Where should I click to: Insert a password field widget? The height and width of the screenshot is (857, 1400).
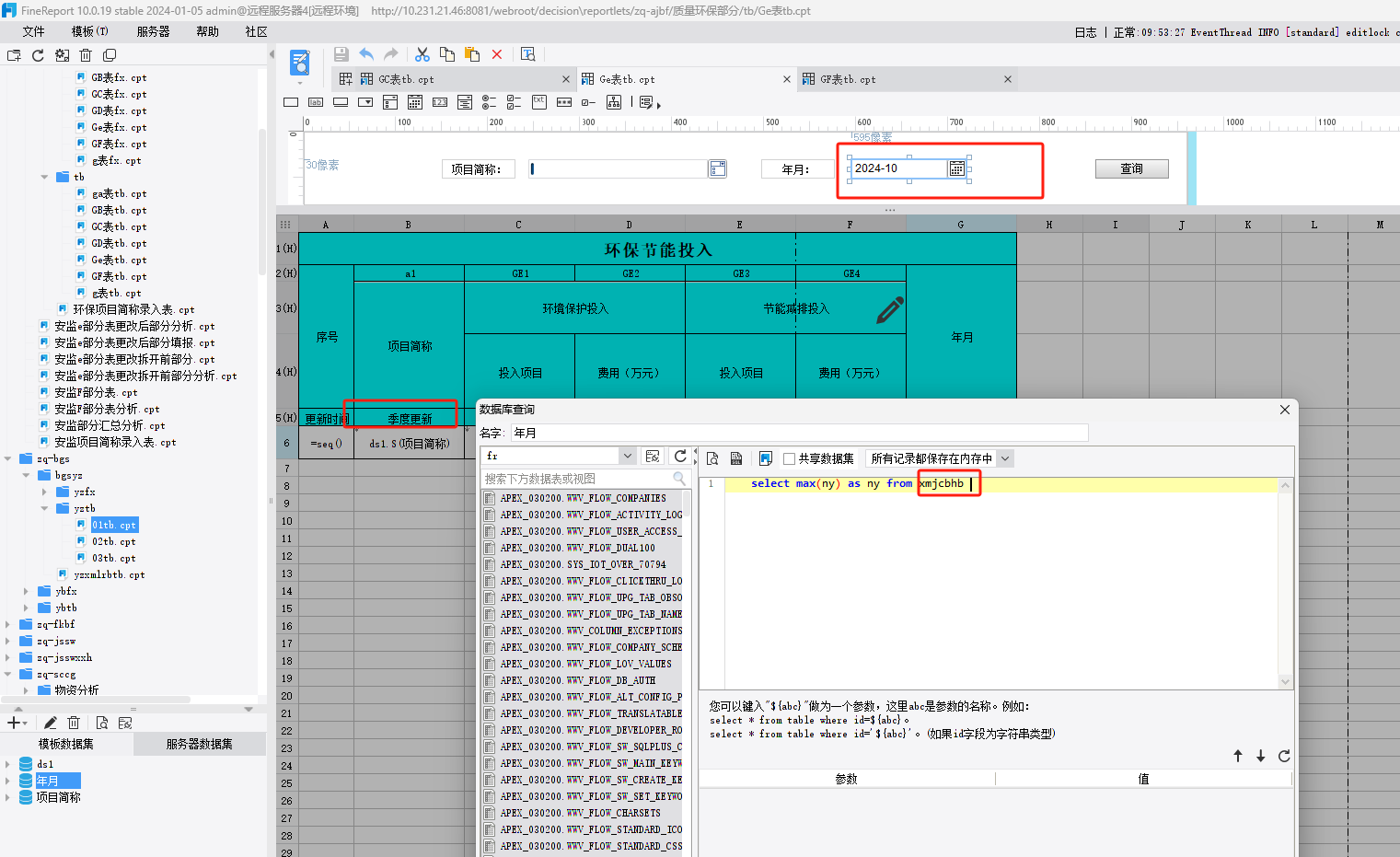564,102
